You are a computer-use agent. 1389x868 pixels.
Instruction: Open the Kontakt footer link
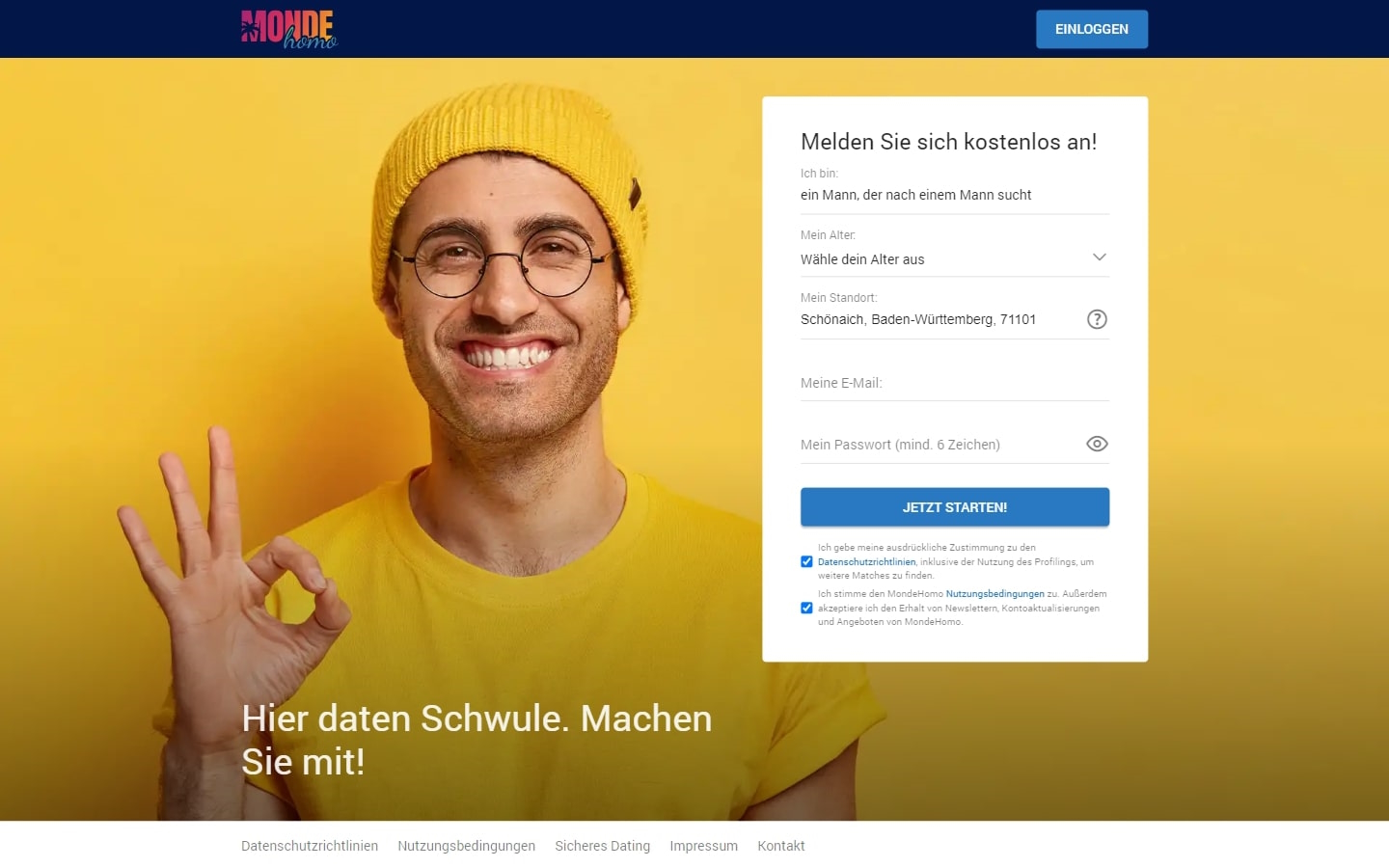(x=780, y=846)
